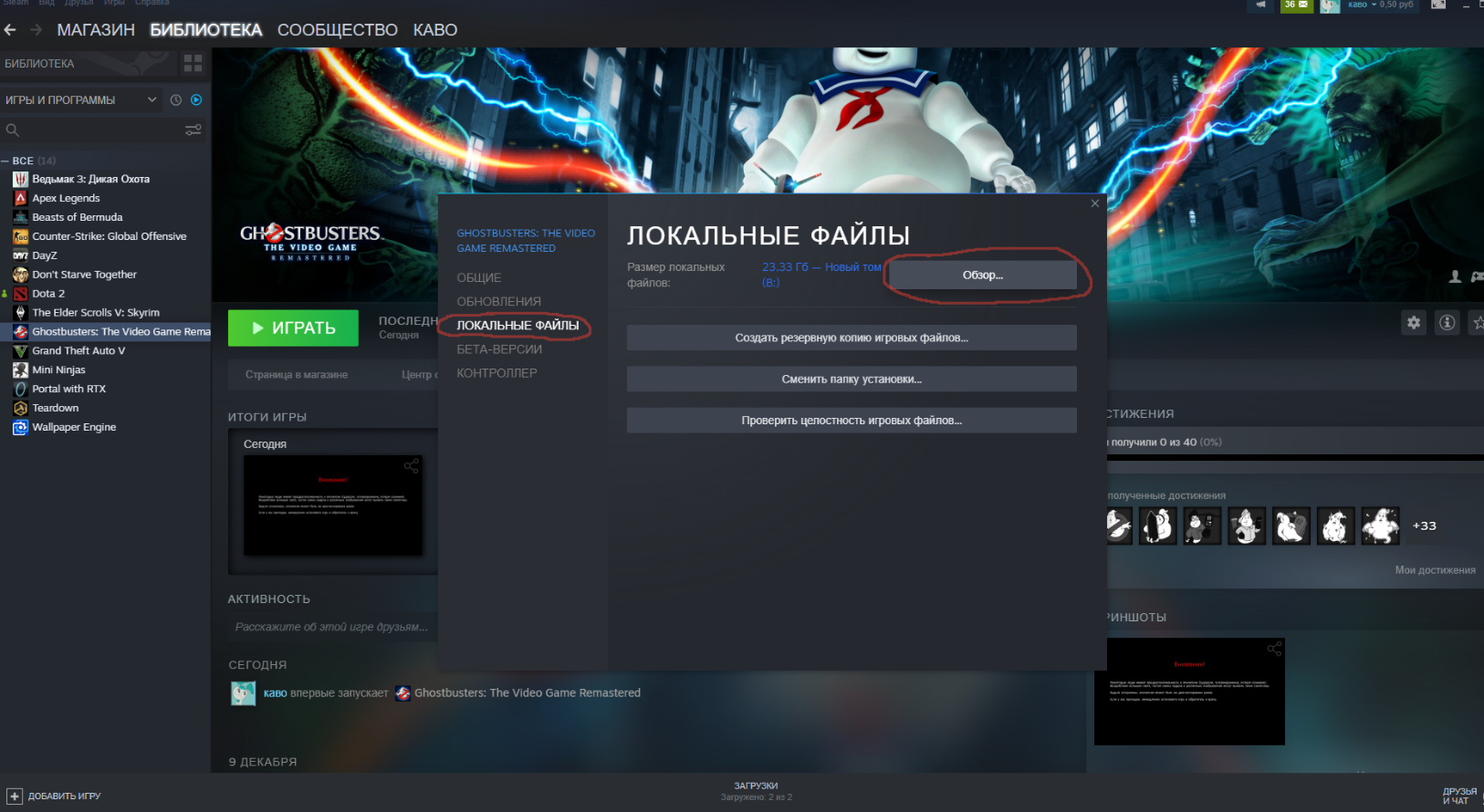Image resolution: width=1484 pixels, height=812 pixels.
Task: Go back with the left arrow button
Action: (x=10, y=30)
